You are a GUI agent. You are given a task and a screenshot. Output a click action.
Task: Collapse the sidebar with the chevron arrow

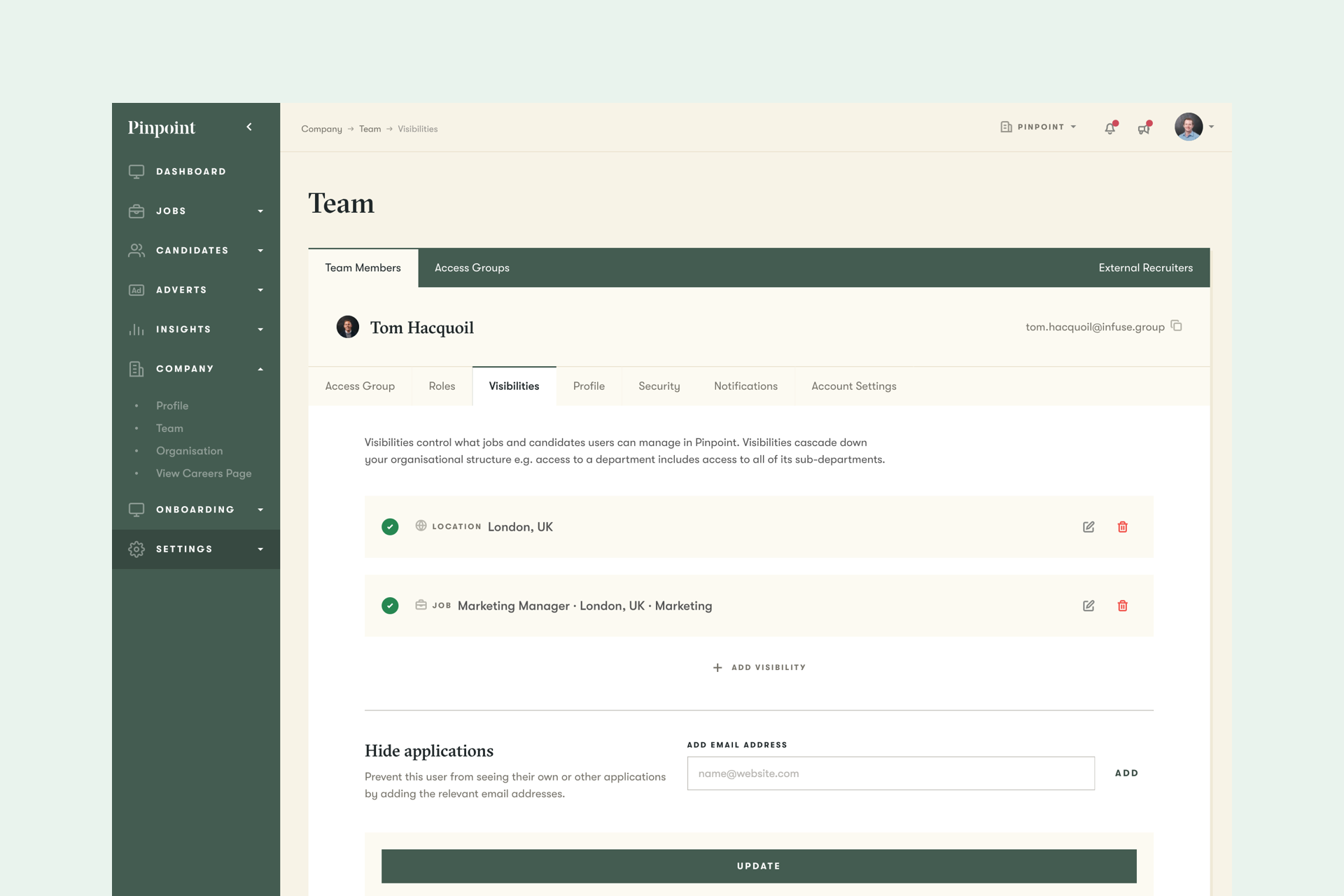(x=249, y=127)
